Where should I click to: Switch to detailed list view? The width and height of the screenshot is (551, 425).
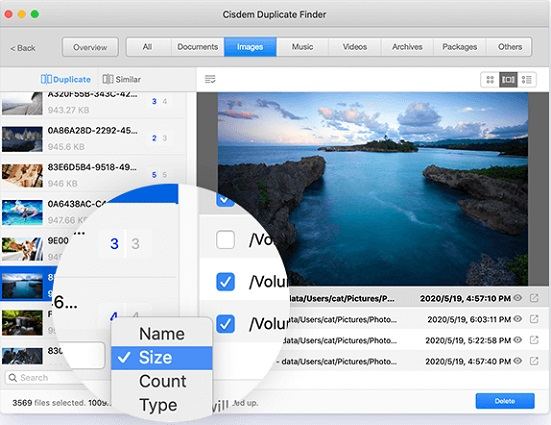coord(526,79)
